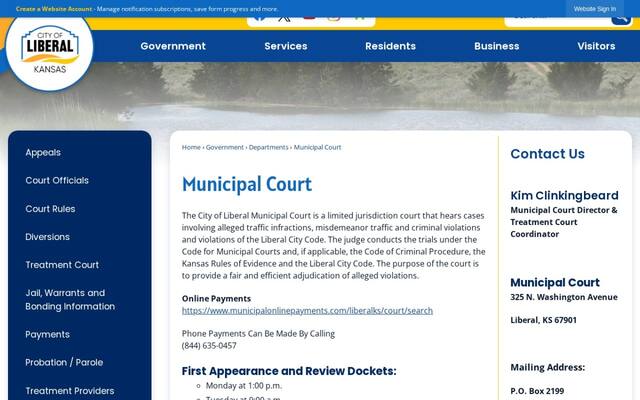Click the Departments breadcrumb link

point(269,147)
